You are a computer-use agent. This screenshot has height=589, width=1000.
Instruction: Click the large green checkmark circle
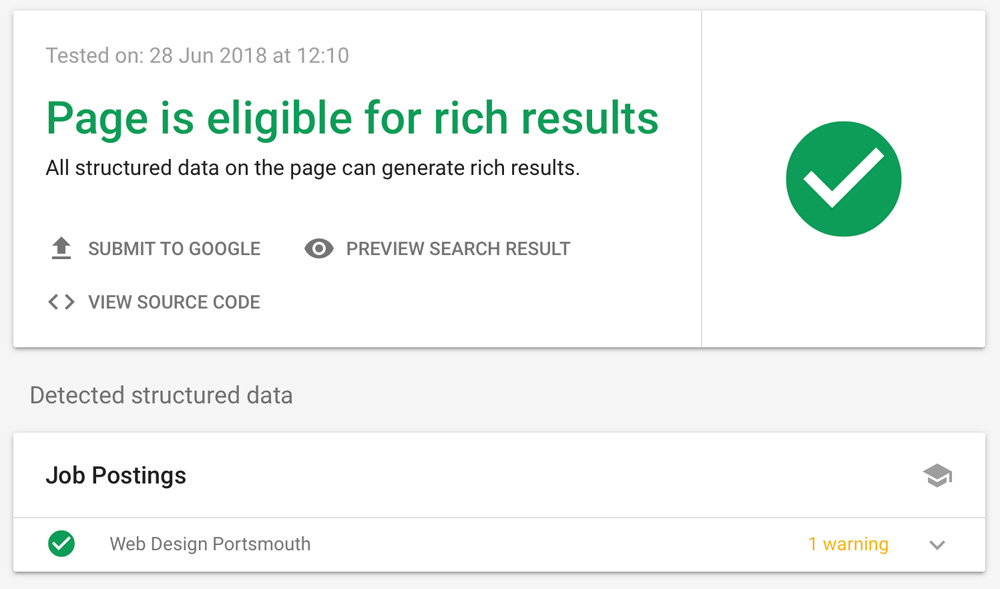click(843, 179)
